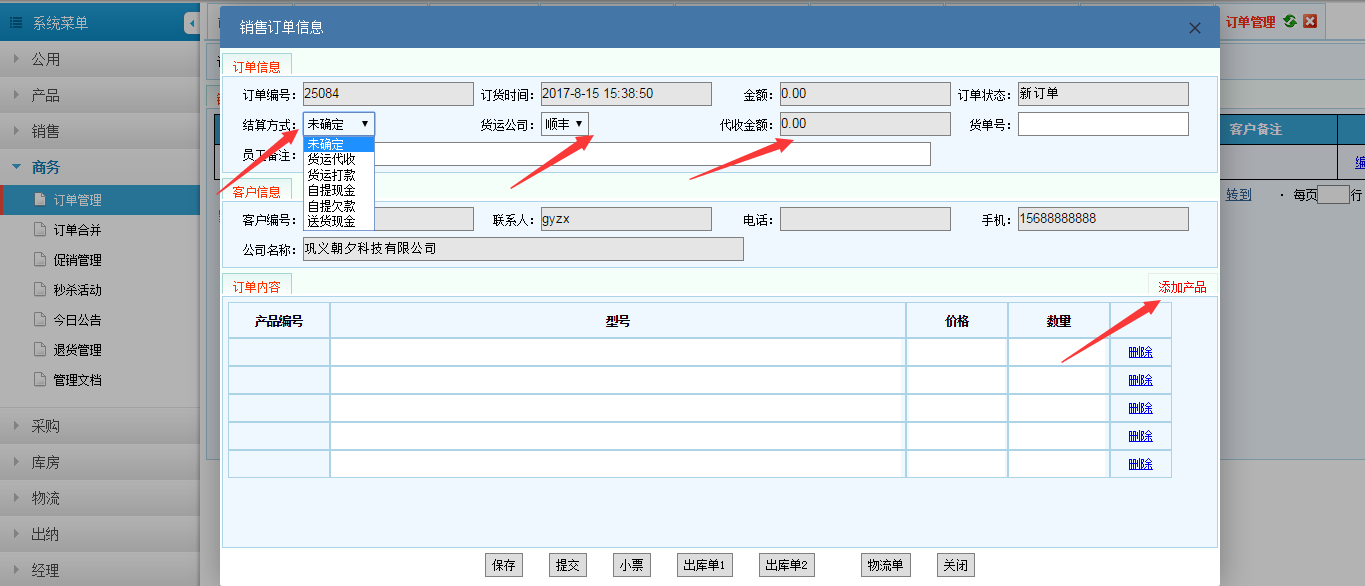Expand the 出纳 menu section
This screenshot has height=586, width=1365.
[x=100, y=534]
